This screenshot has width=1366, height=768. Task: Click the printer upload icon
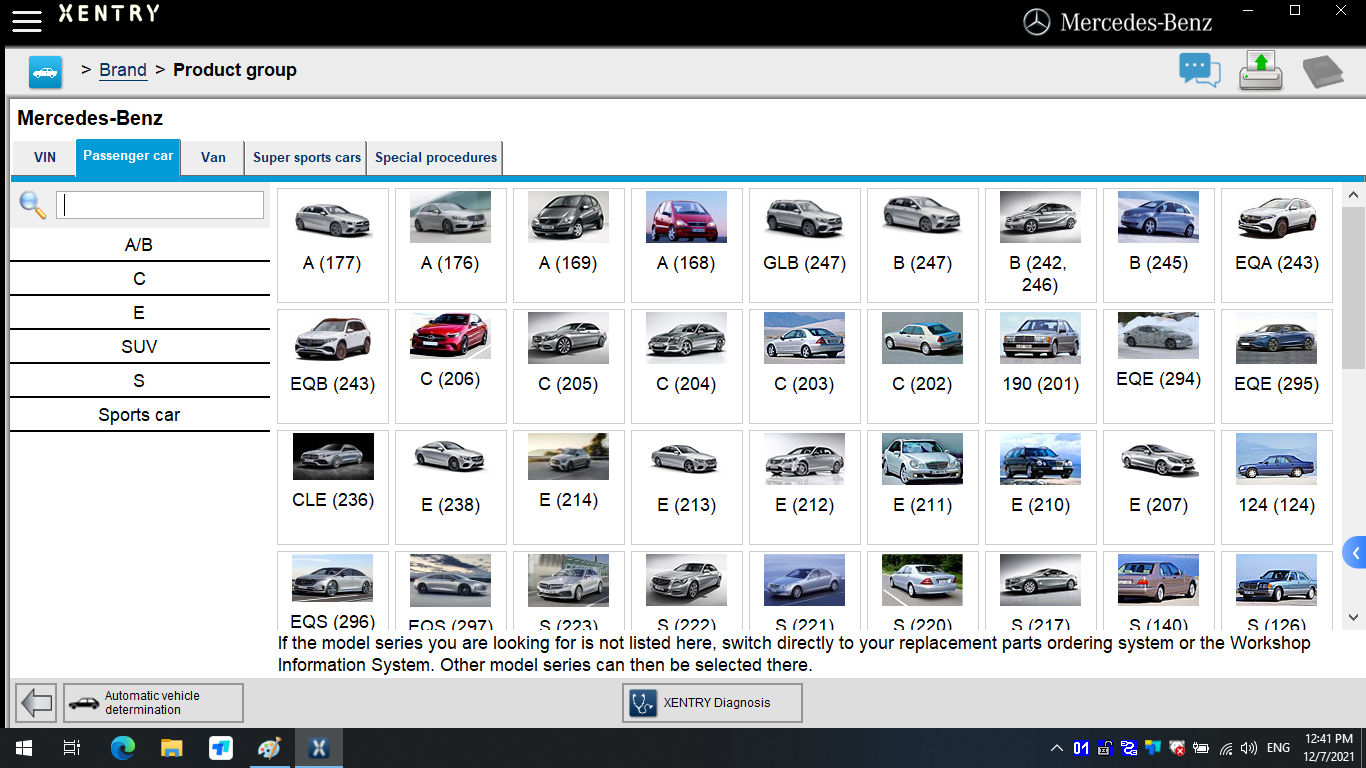(x=1261, y=71)
